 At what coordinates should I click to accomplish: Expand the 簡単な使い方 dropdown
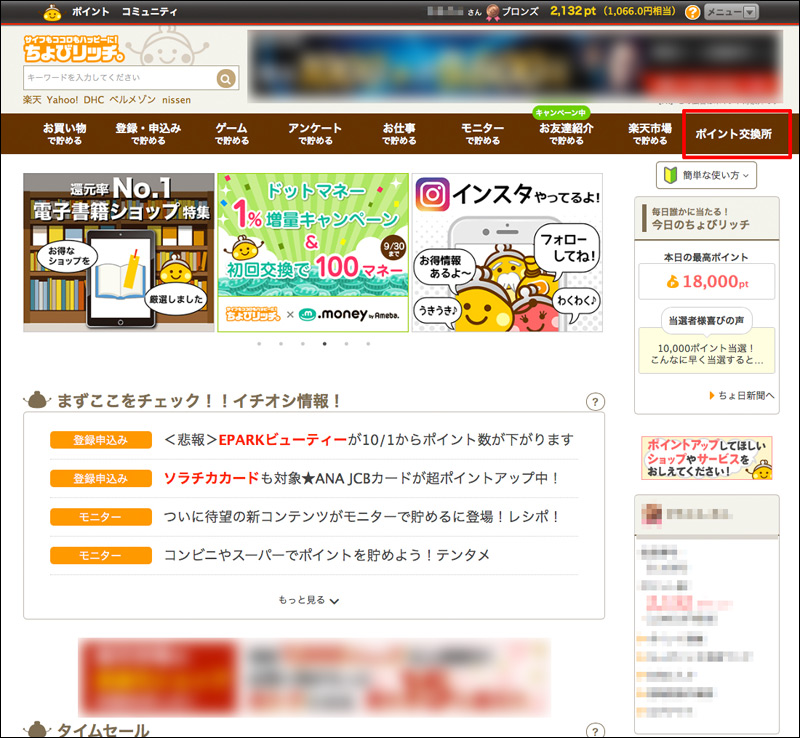(706, 175)
